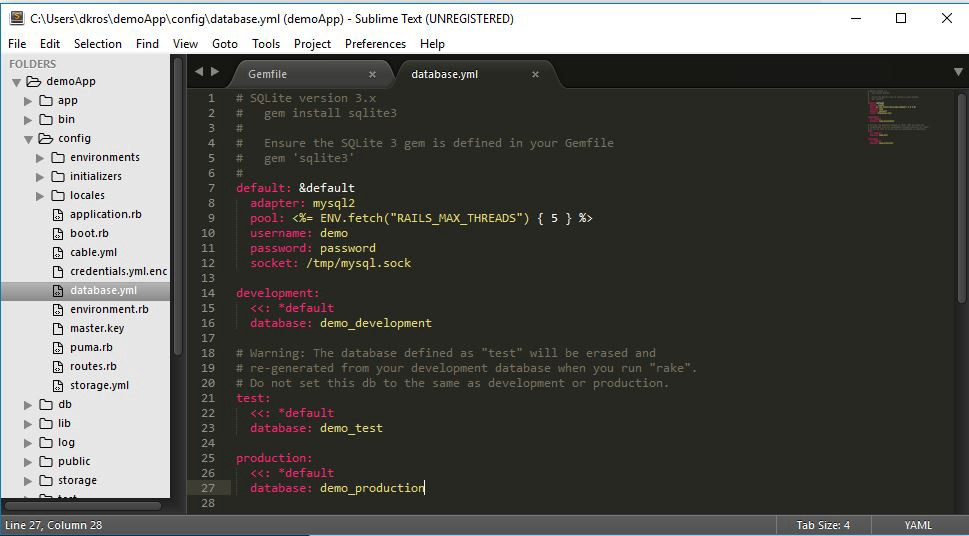969x536 pixels.
Task: Open the tab list dropdown arrow
Action: 958,72
